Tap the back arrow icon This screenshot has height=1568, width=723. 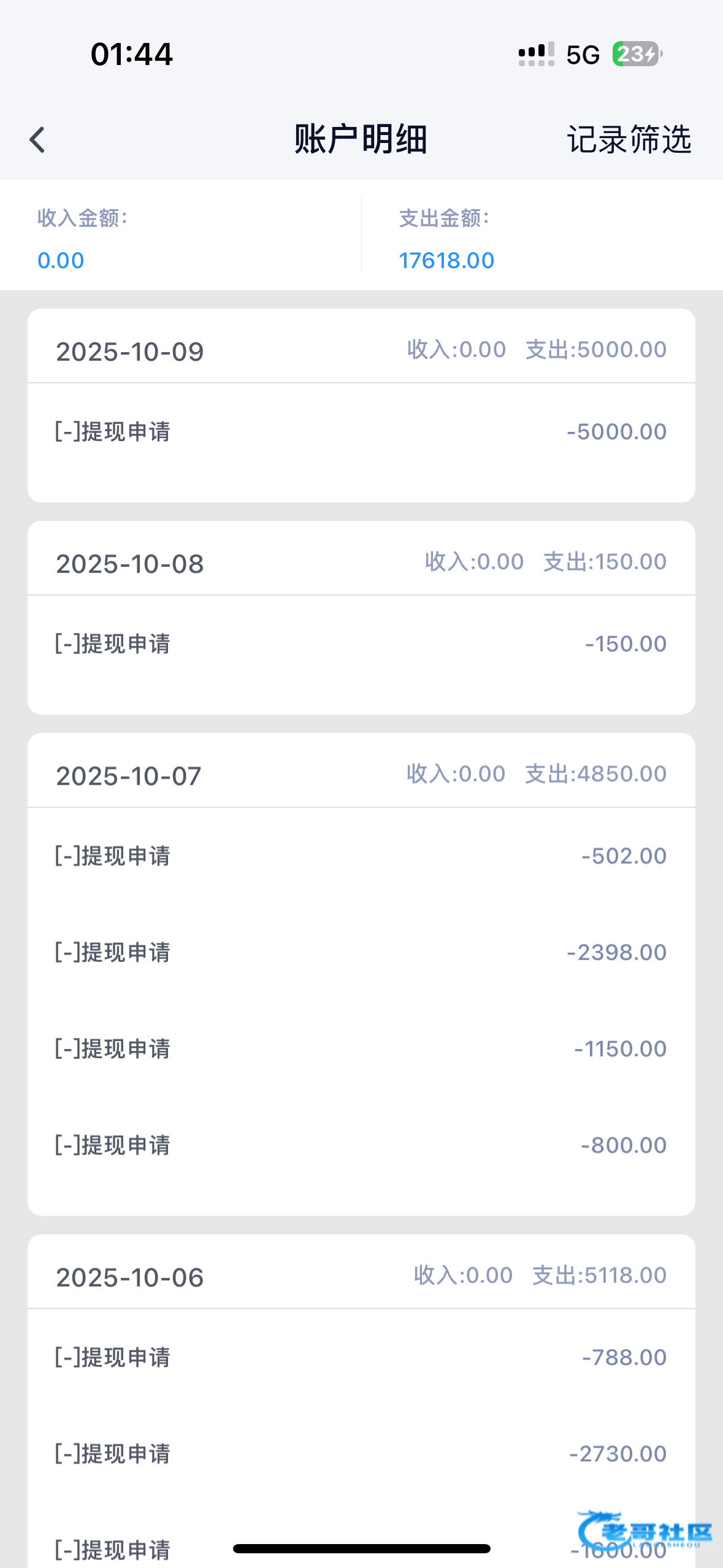tap(37, 140)
